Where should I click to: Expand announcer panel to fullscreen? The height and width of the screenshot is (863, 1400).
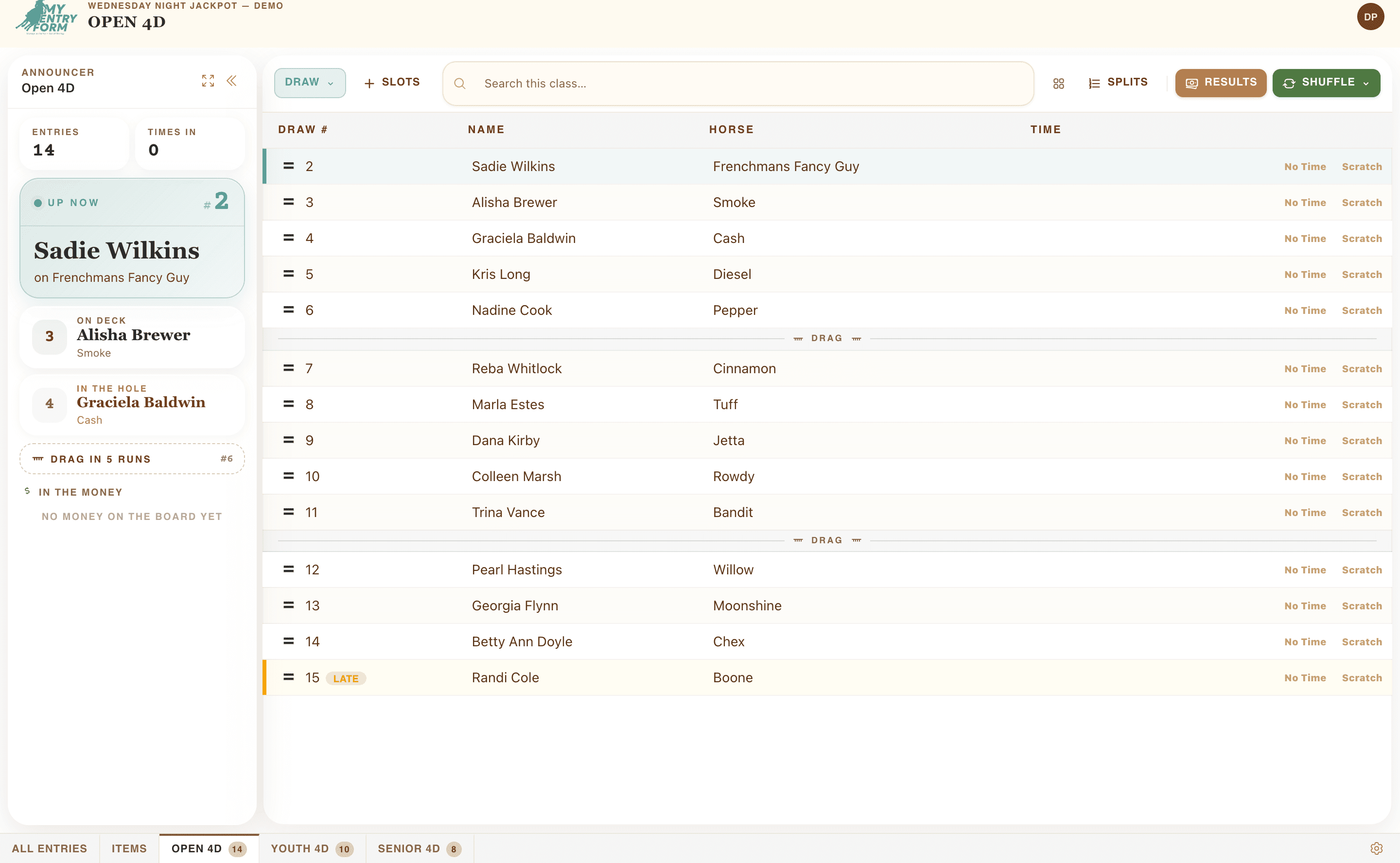208,81
